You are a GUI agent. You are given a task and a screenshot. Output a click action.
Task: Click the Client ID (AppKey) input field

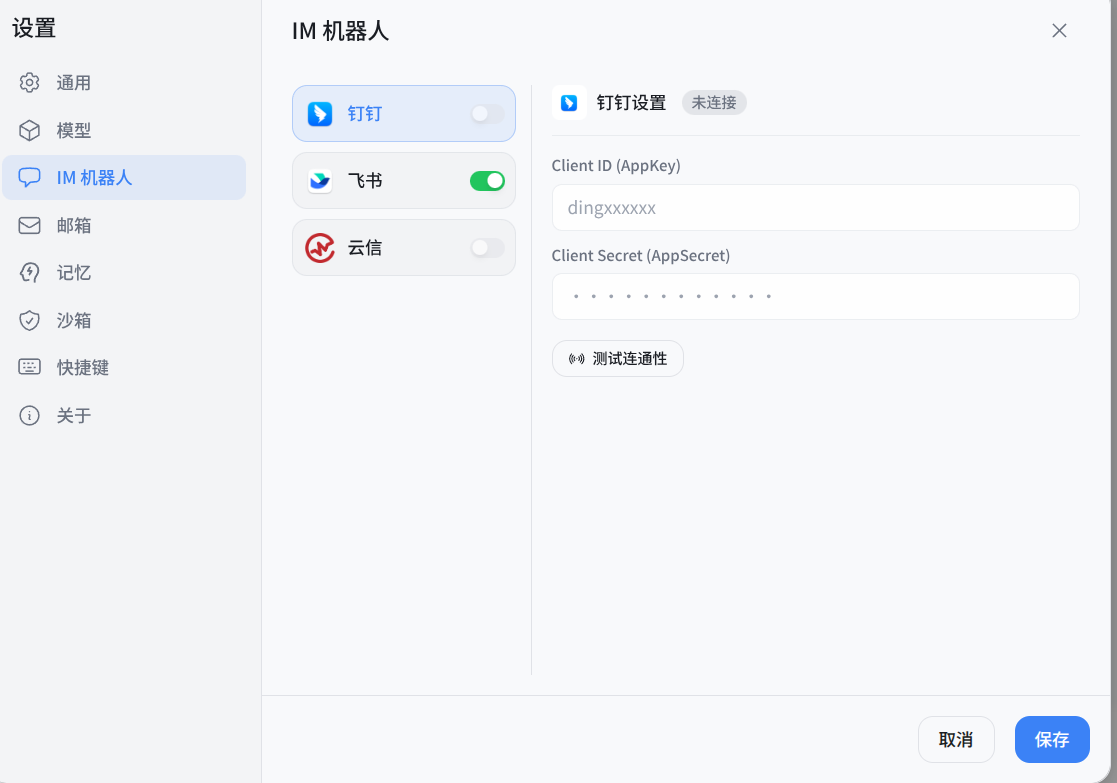pos(815,207)
